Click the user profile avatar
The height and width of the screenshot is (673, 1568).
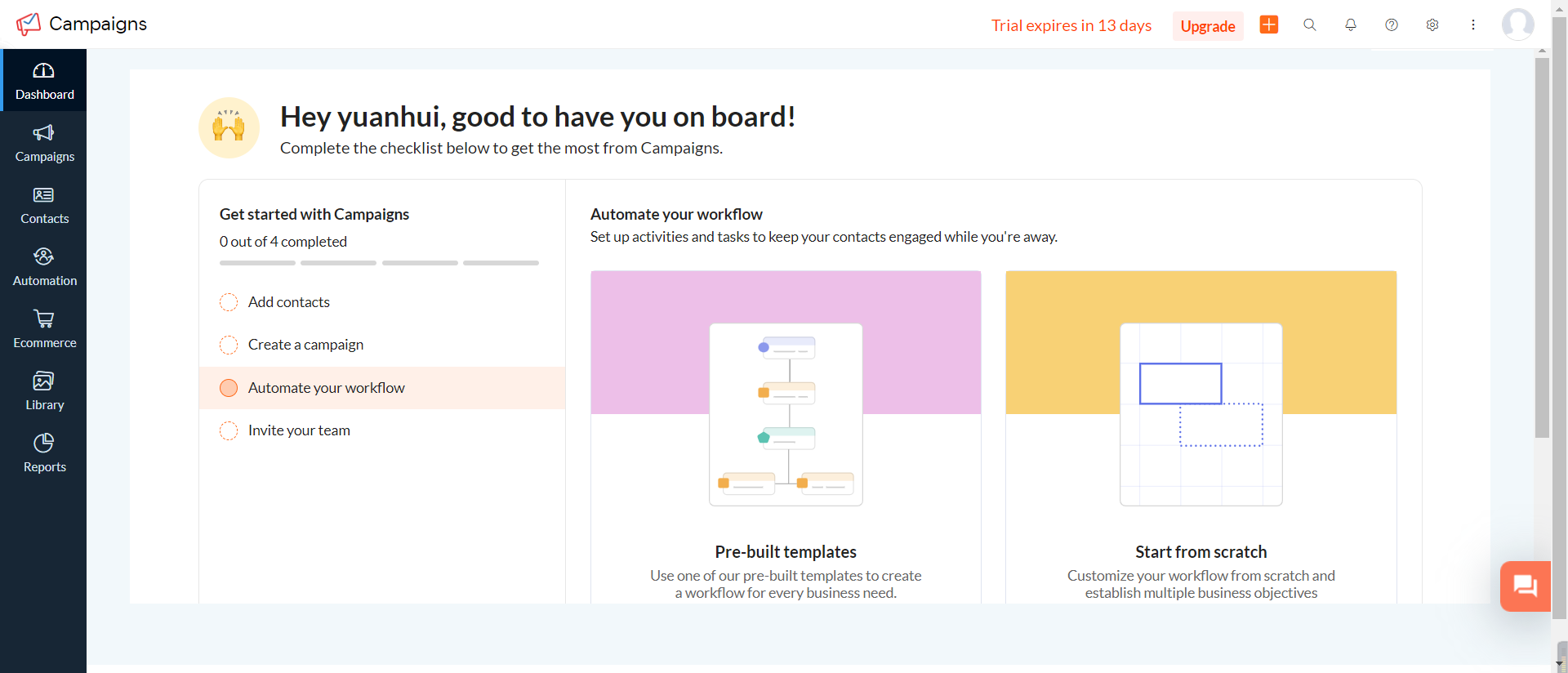(1517, 25)
